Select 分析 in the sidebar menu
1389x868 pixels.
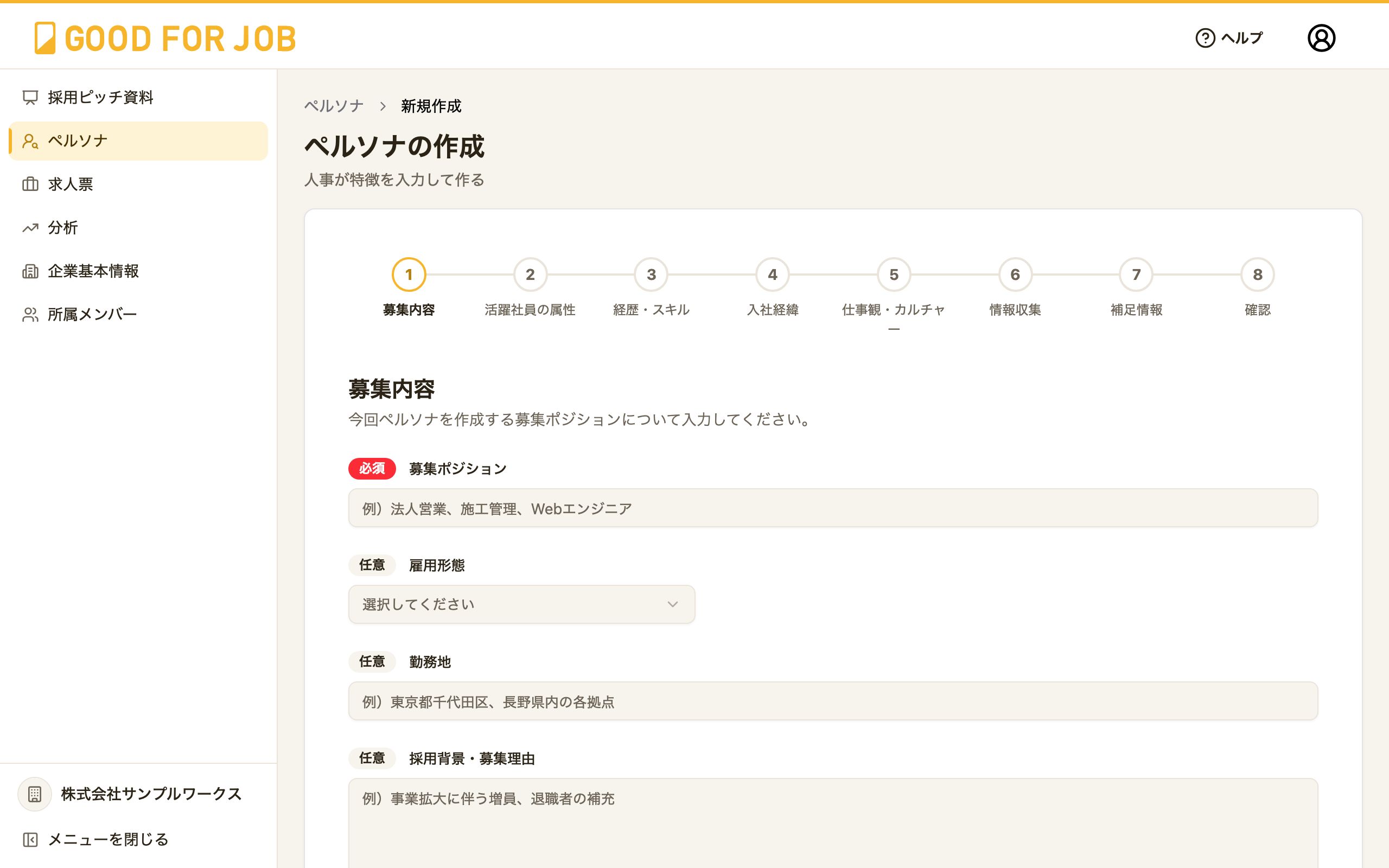point(138,228)
